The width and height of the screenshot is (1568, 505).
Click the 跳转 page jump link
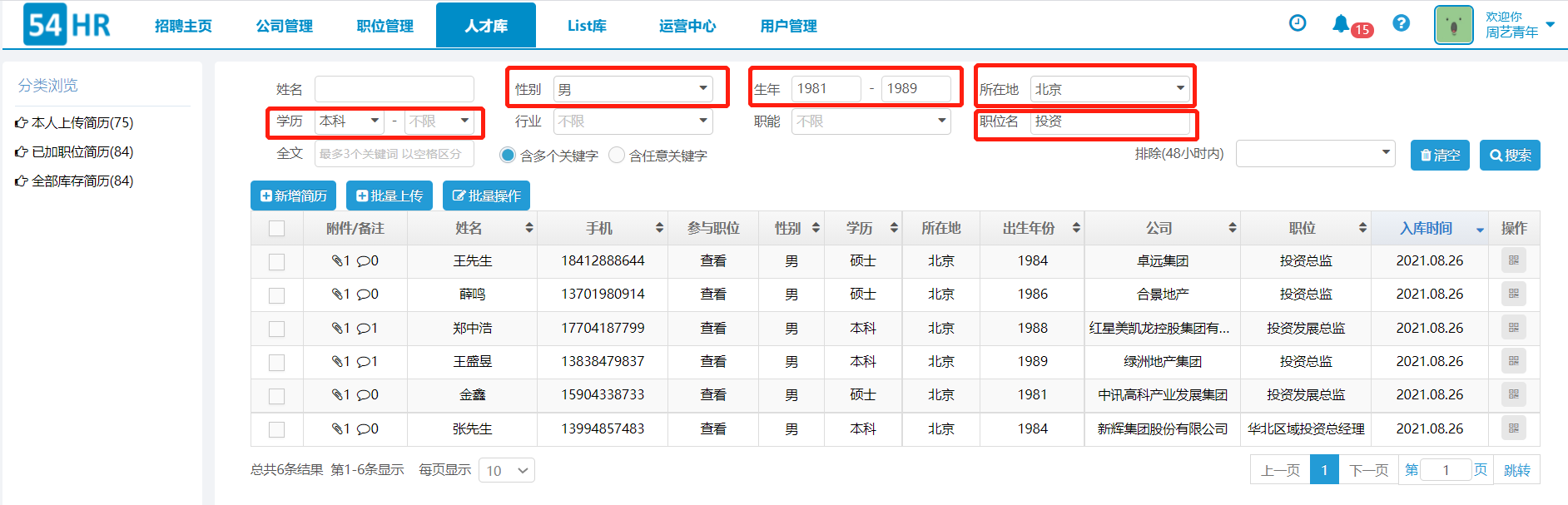(1517, 470)
